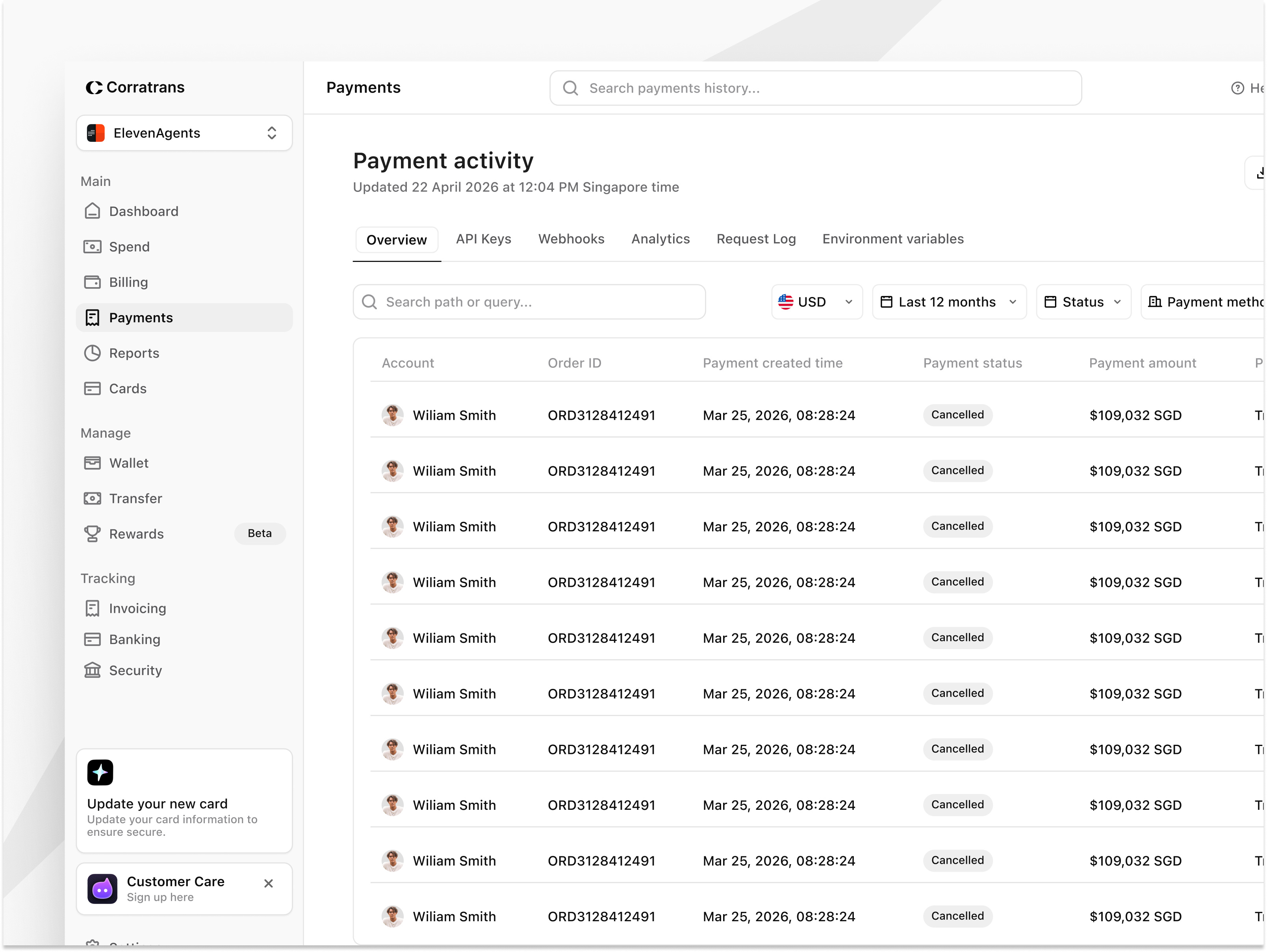The height and width of the screenshot is (952, 1267).
Task: Sort by the Payment amount header
Action: click(1143, 363)
